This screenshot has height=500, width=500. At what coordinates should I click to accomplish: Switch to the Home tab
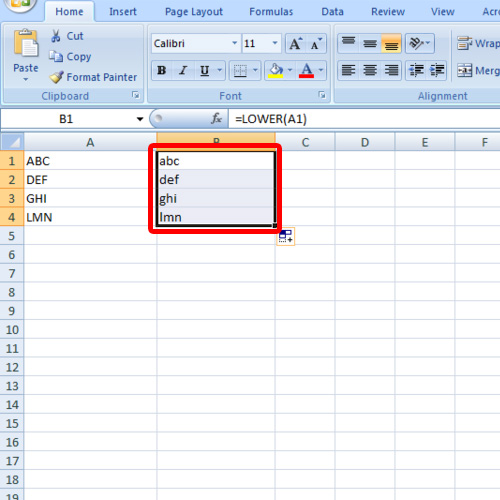tap(69, 12)
